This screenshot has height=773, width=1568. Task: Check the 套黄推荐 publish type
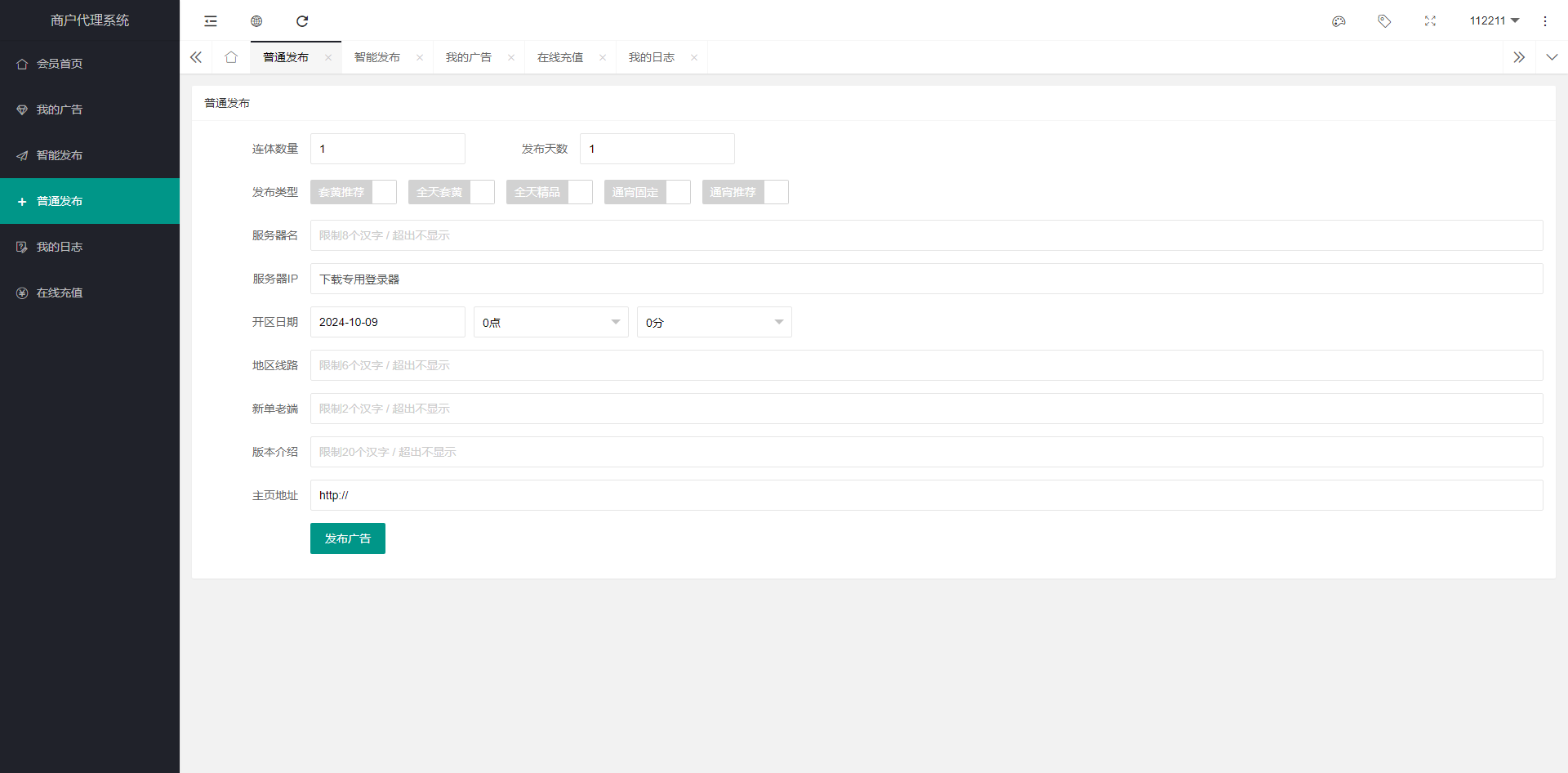(353, 192)
